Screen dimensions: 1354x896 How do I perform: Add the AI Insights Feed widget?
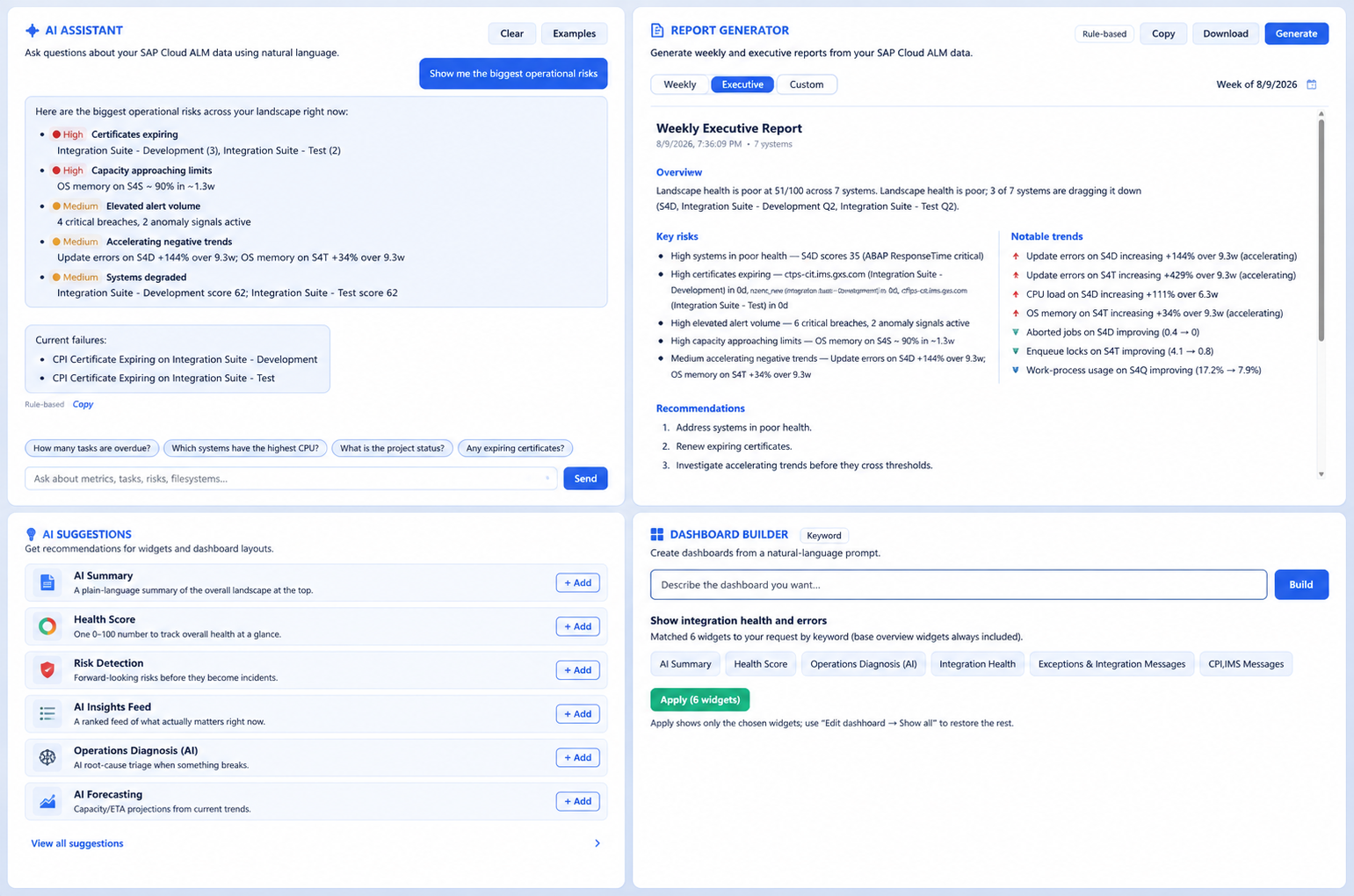click(577, 713)
